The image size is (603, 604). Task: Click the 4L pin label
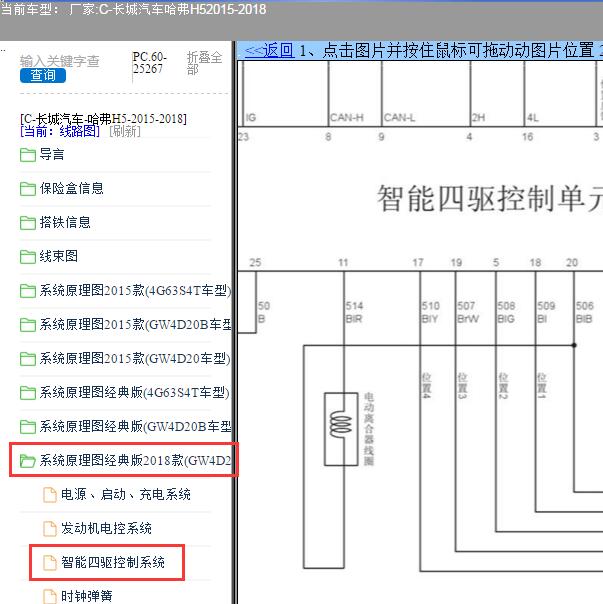pos(532,117)
